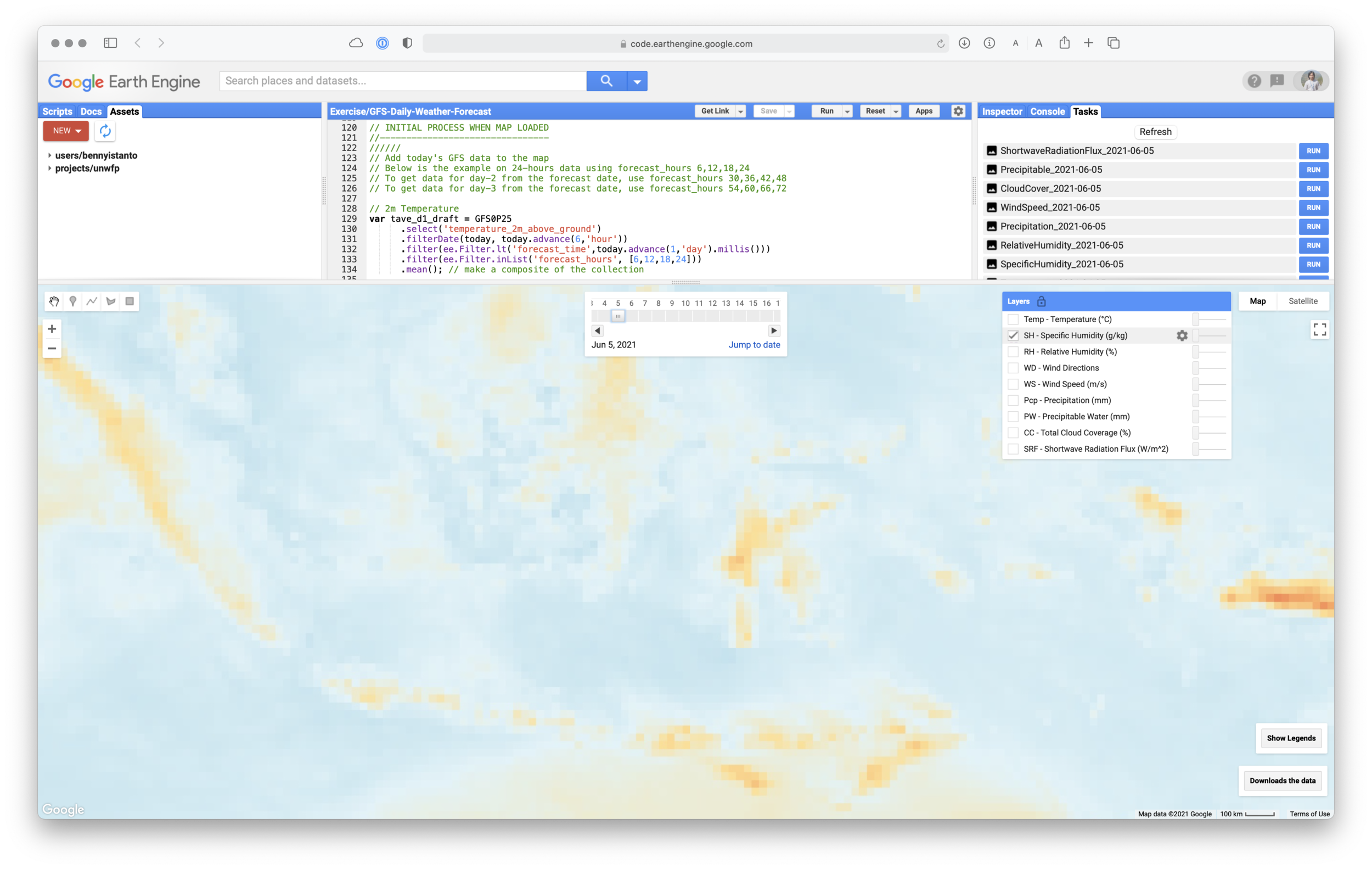Viewport: 1372px width, 869px height.
Task: Switch to the Console tab
Action: (x=1047, y=111)
